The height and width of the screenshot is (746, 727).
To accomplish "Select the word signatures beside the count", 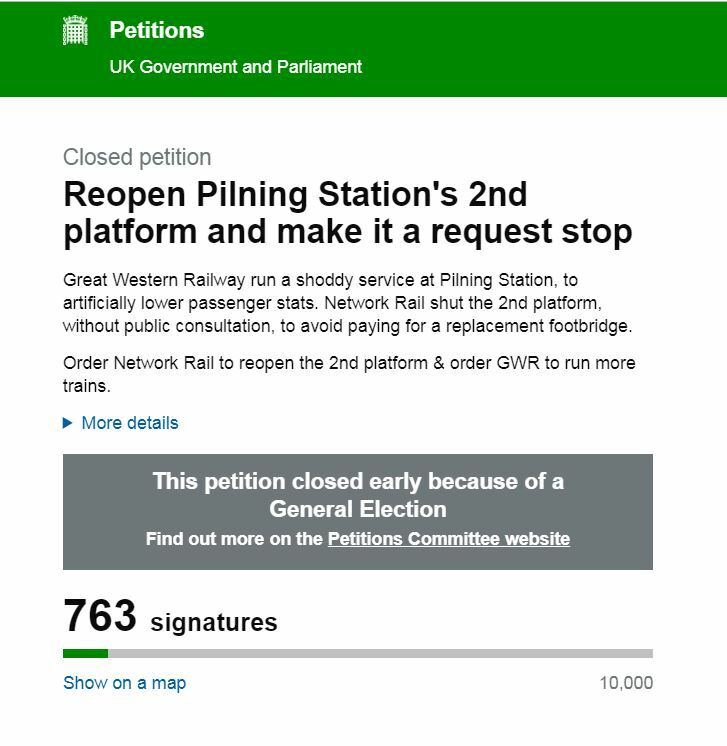I will [x=214, y=622].
